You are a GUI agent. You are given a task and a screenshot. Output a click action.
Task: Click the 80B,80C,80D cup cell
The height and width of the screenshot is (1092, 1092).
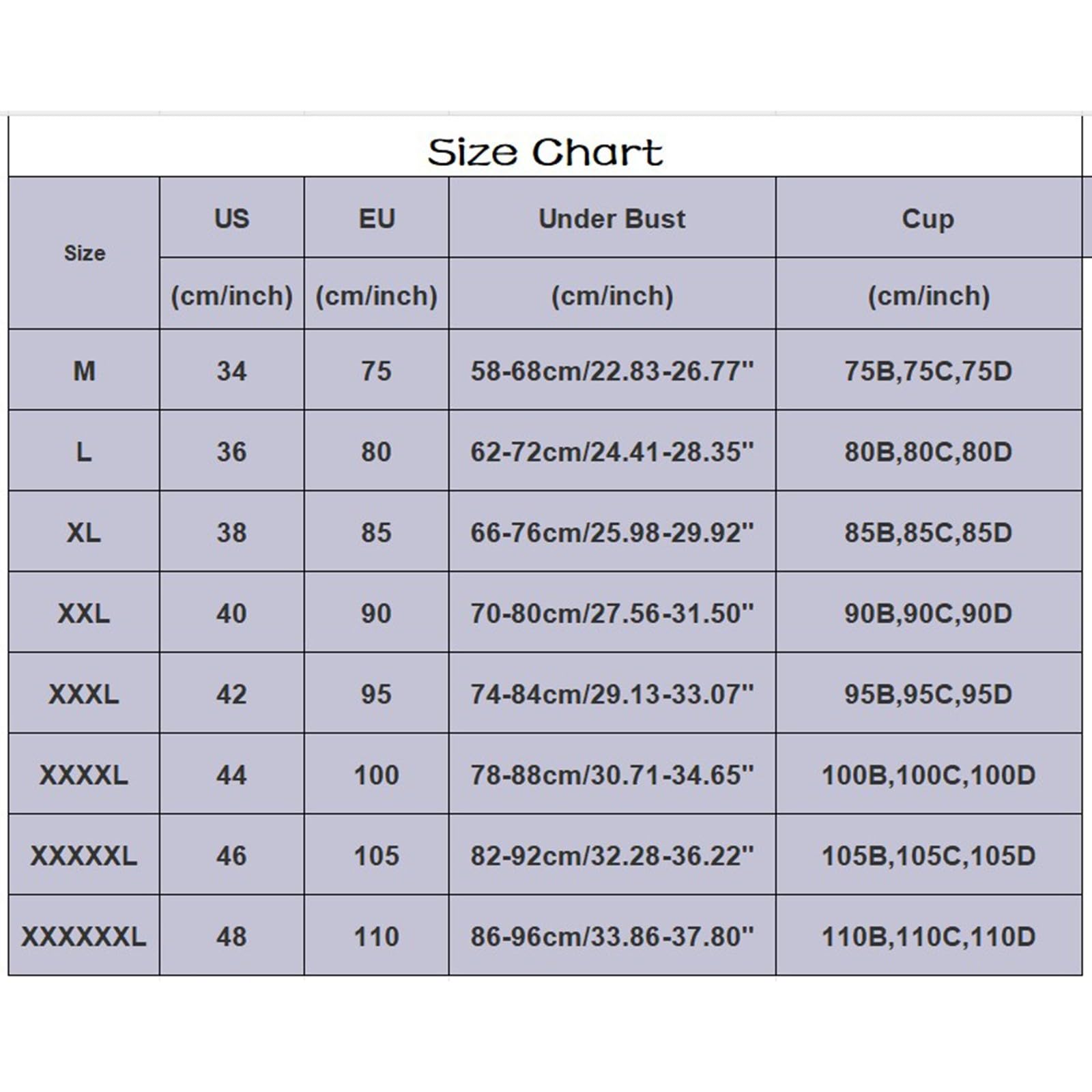click(928, 452)
